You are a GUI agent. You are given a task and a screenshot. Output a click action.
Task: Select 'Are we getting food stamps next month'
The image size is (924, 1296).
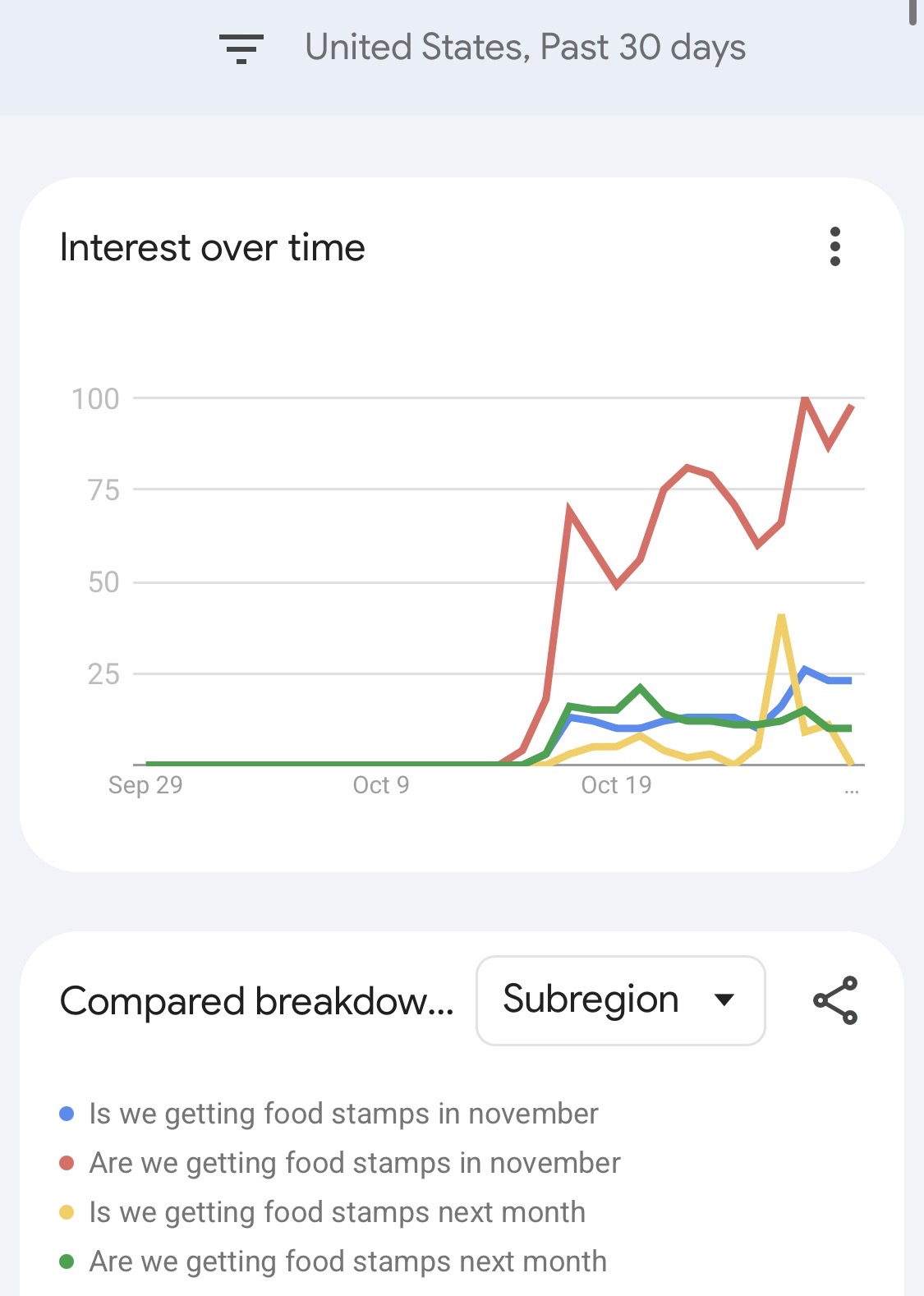[x=347, y=1262]
